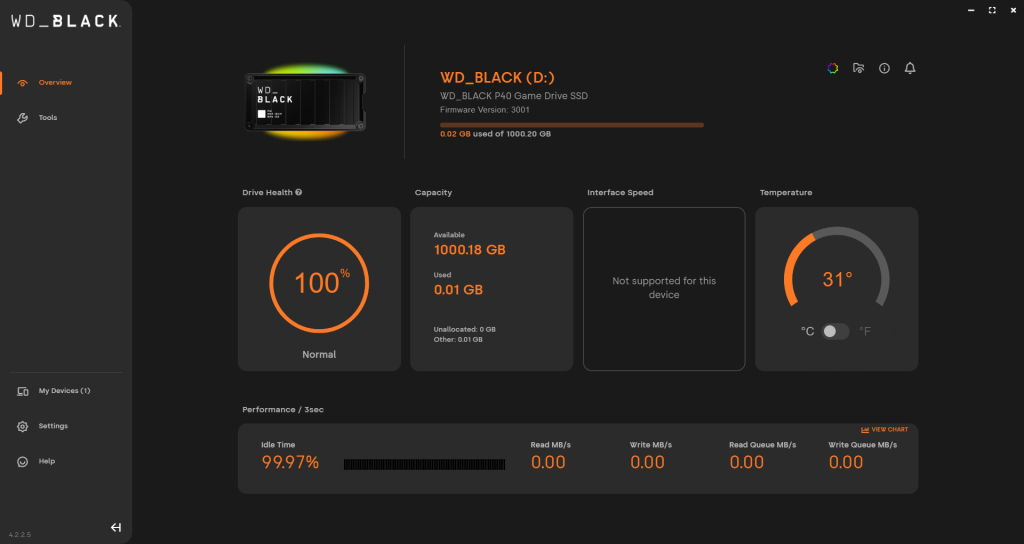This screenshot has height=544, width=1024.
Task: Click the Firmware Version: 3001 text
Action: (485, 110)
